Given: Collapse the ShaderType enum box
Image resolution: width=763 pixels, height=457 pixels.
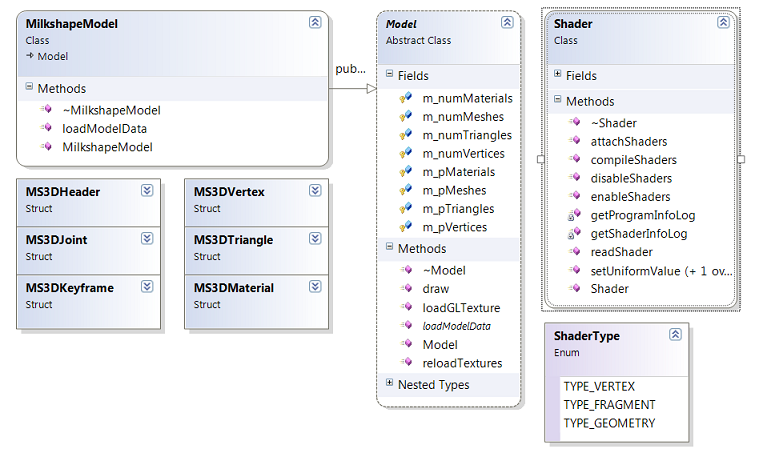Looking at the screenshot, I should (675, 334).
